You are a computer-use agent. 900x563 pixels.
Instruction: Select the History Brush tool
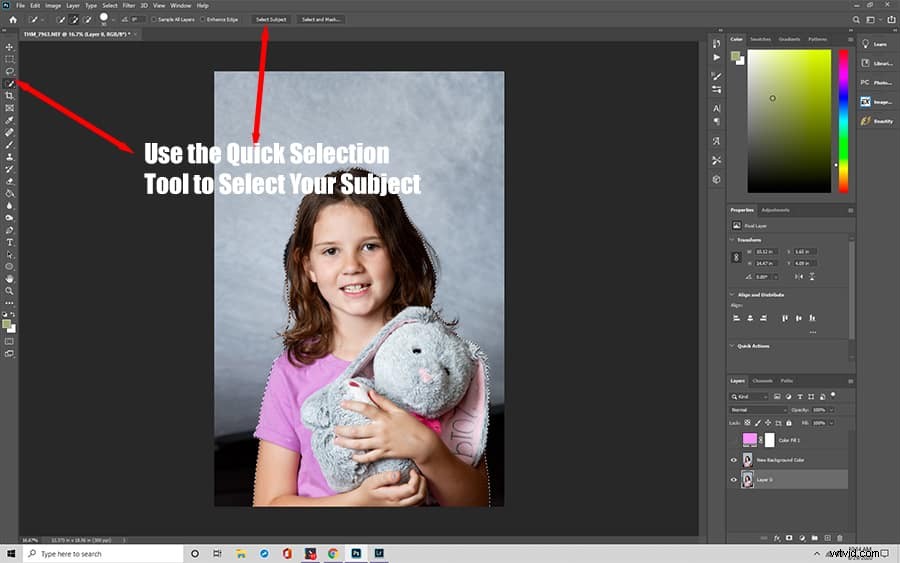(9, 169)
